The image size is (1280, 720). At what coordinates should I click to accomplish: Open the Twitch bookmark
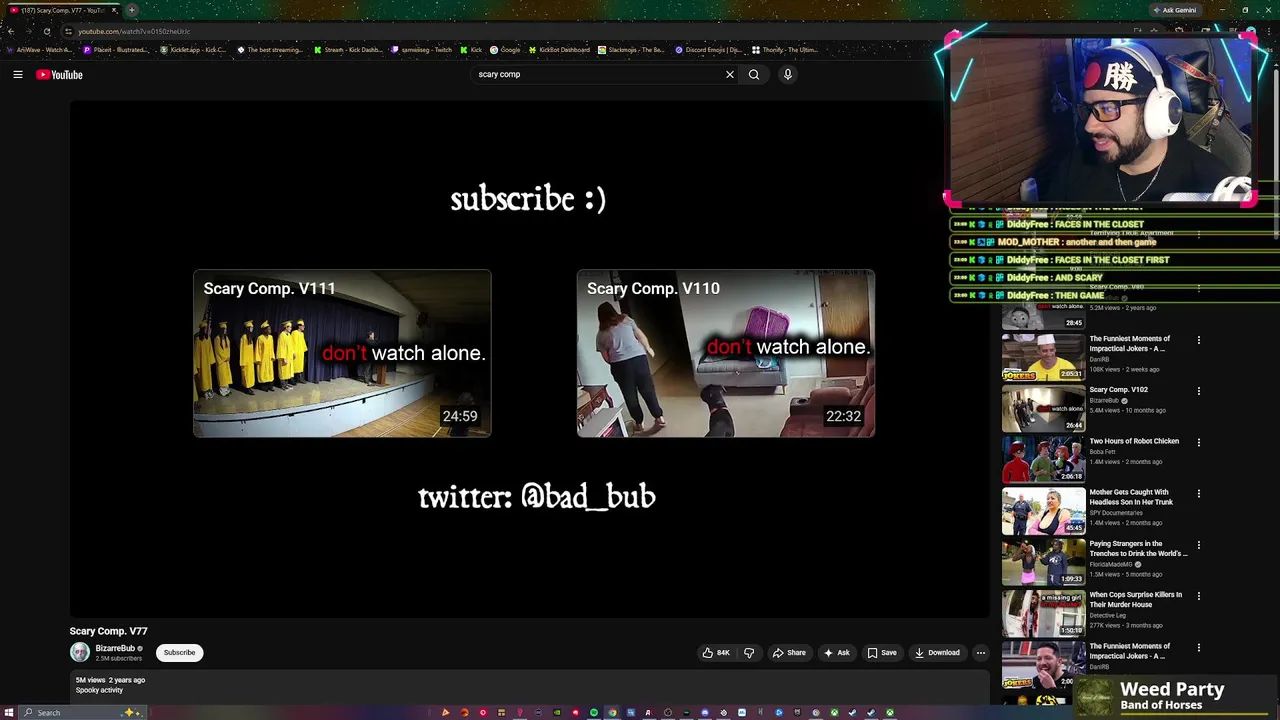(422, 50)
